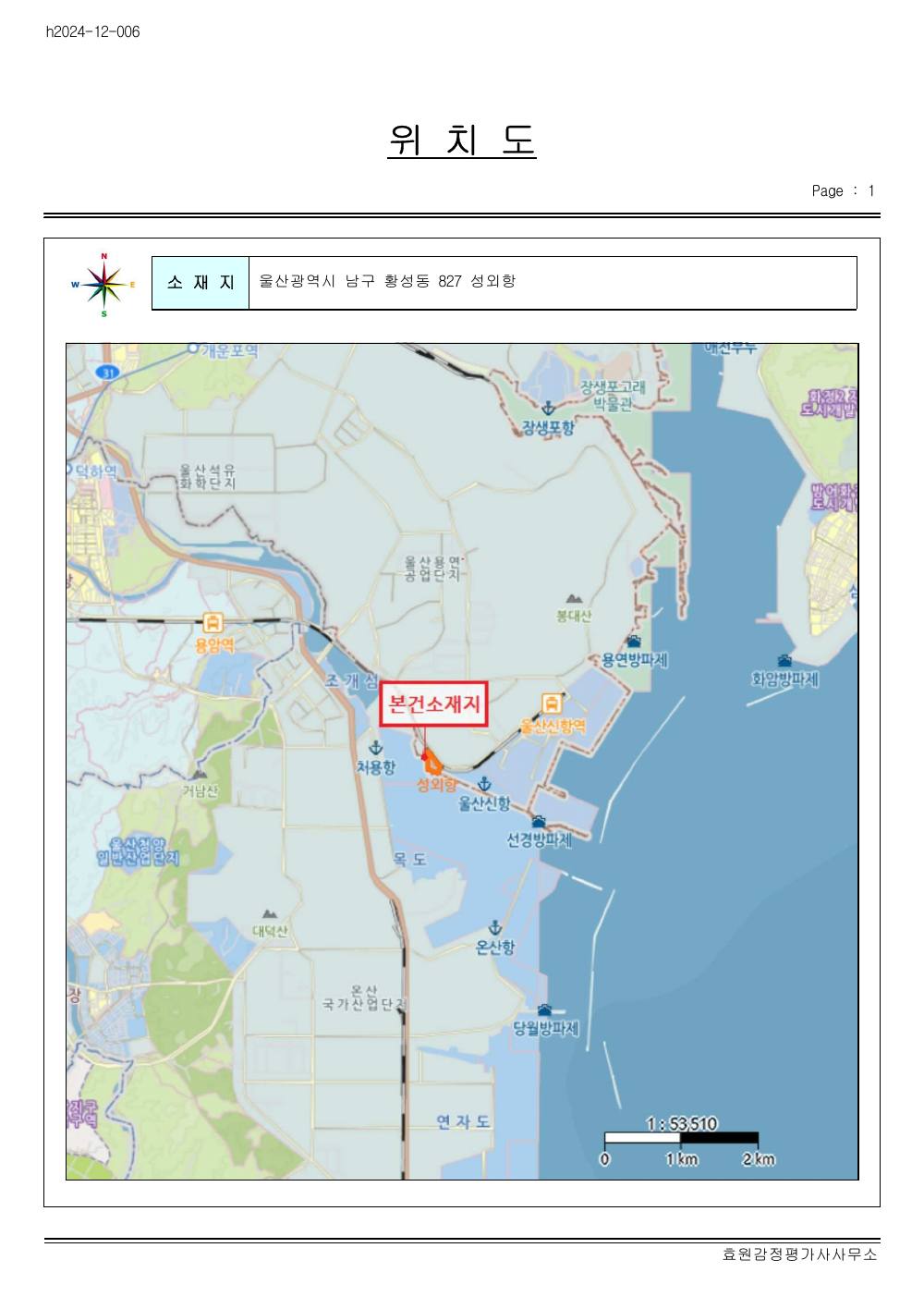The width and height of the screenshot is (924, 1309).
Task: Click the 위치도 title heading
Action: point(462,140)
